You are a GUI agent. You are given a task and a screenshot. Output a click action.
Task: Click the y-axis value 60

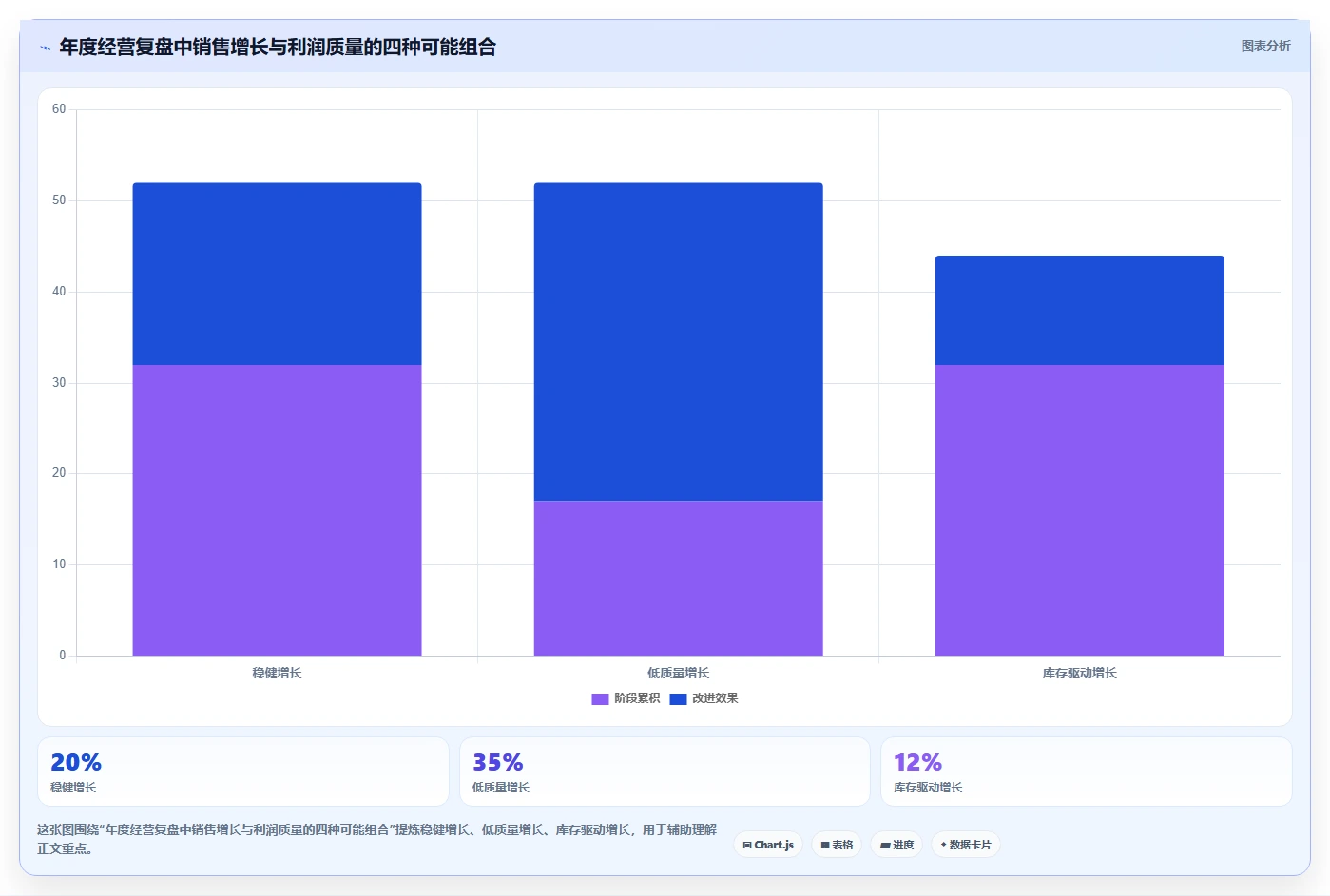click(x=59, y=109)
